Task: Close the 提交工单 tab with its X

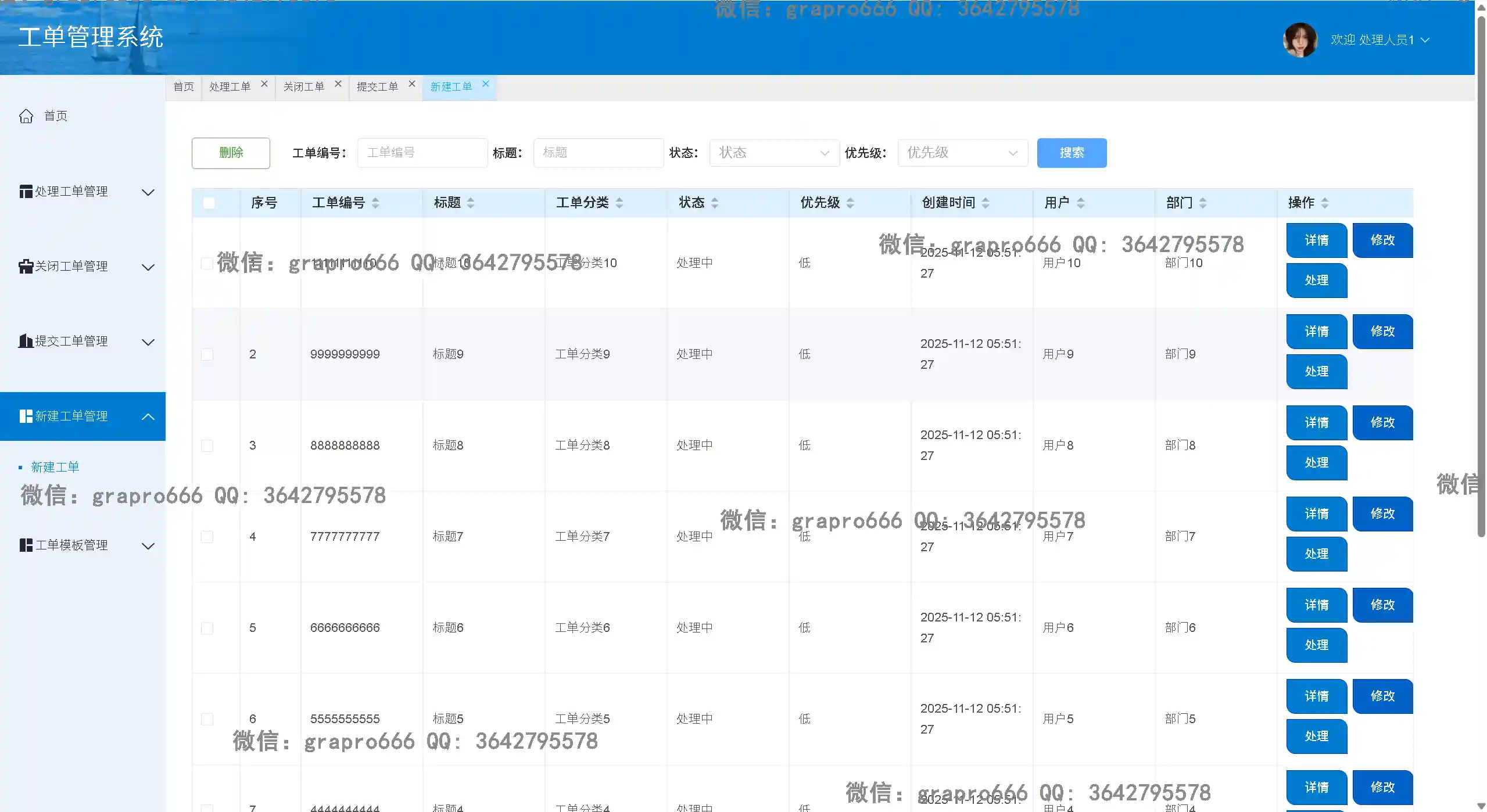Action: (x=412, y=84)
